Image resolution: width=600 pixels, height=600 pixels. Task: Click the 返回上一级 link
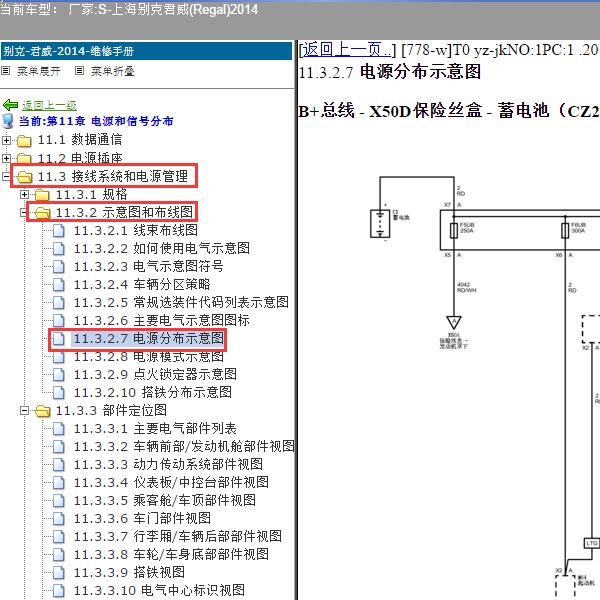(x=49, y=105)
